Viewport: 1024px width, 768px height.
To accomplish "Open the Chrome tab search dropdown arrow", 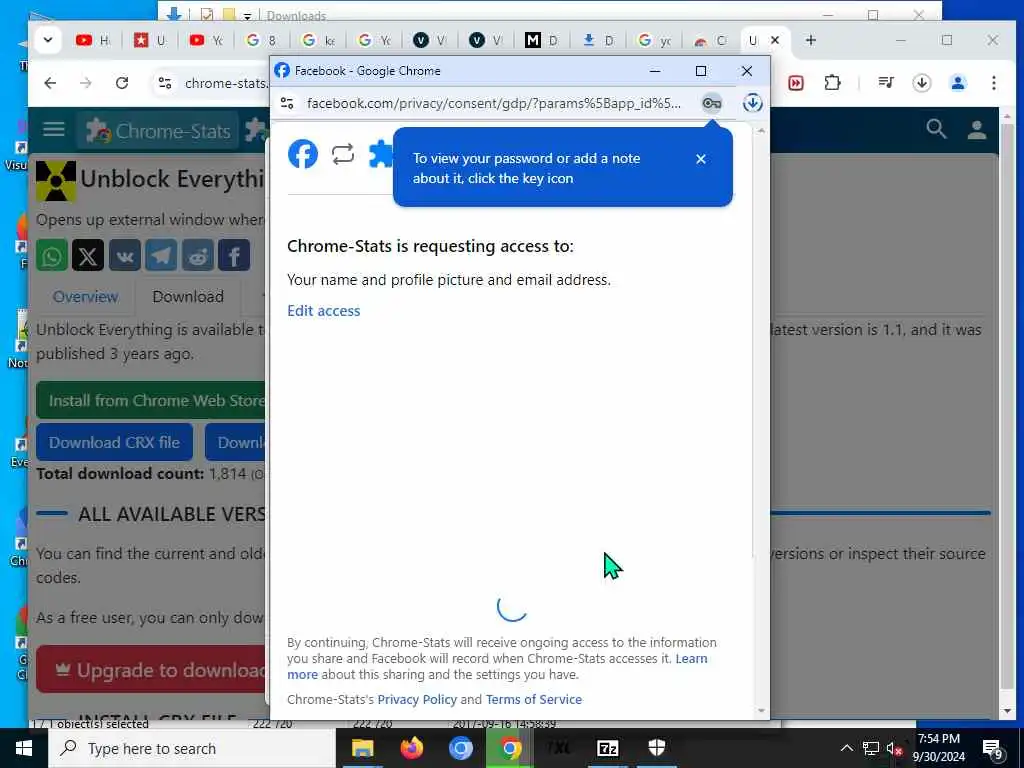I will 48,40.
